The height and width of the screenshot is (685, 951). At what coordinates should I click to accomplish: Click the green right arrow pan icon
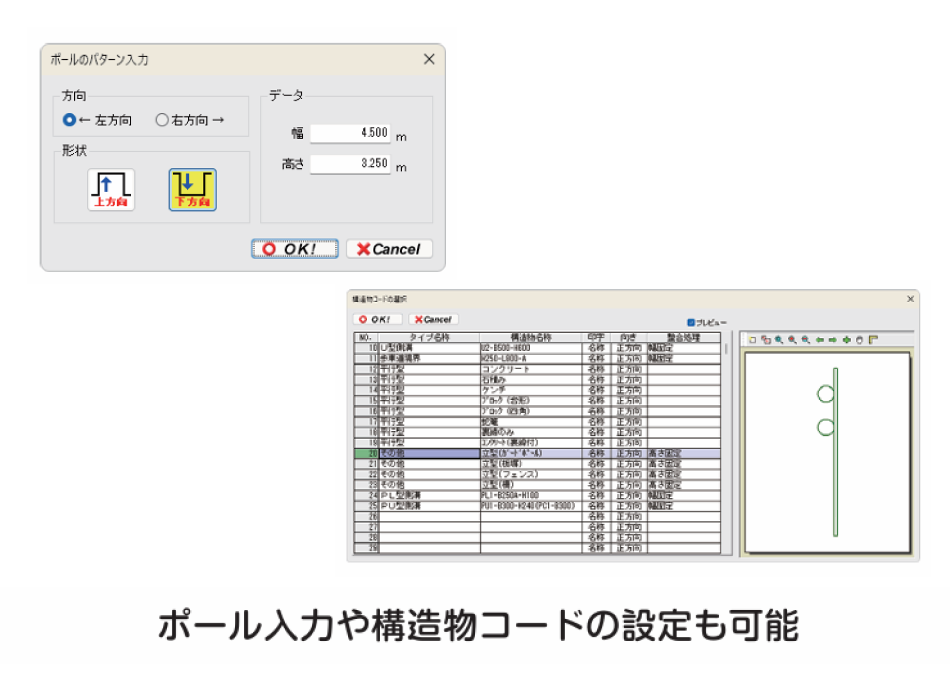pyautogui.click(x=832, y=340)
